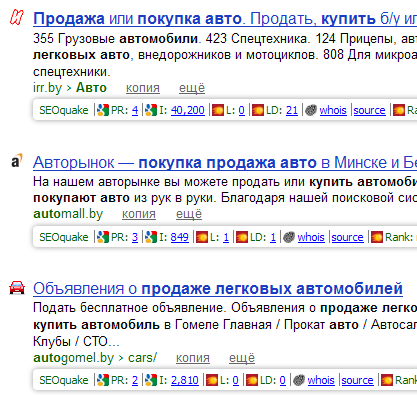Click SEOquake label in automall.by bar
This screenshot has height=395, width=417.
click(64, 237)
